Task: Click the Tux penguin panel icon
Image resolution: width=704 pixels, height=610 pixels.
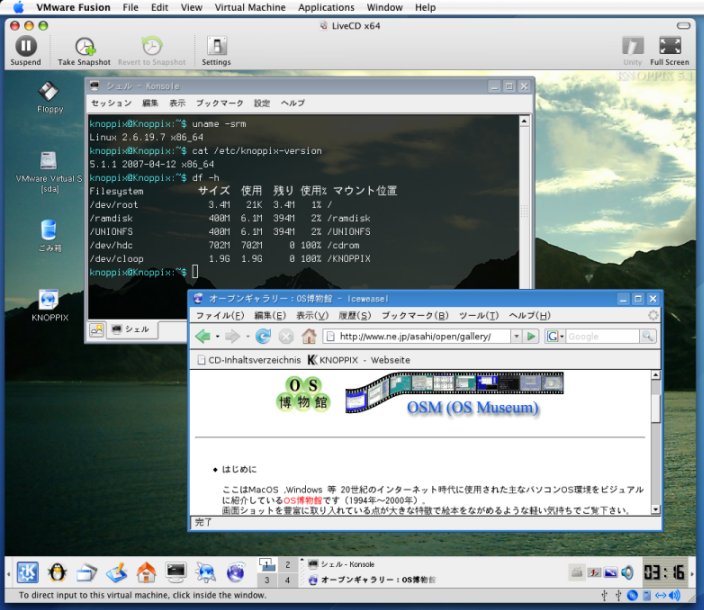Action: tap(57, 572)
